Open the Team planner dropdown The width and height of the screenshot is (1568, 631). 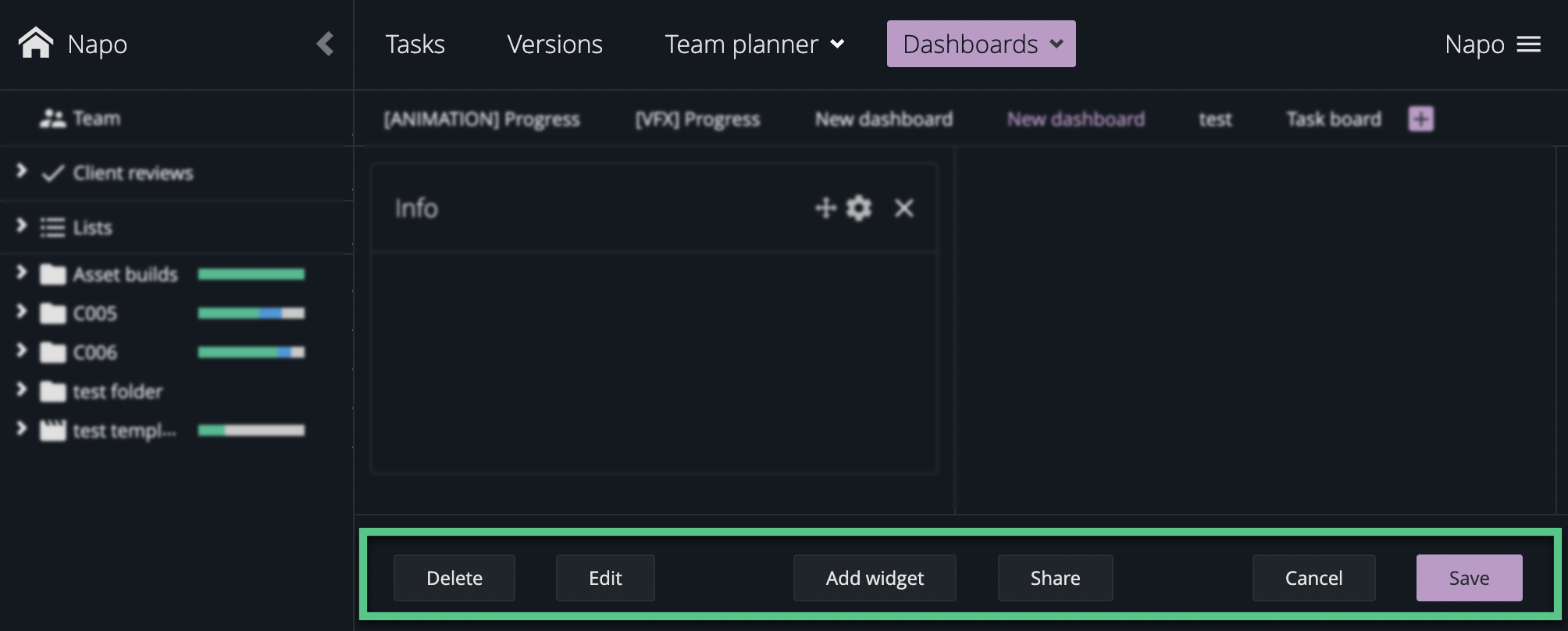(x=754, y=45)
